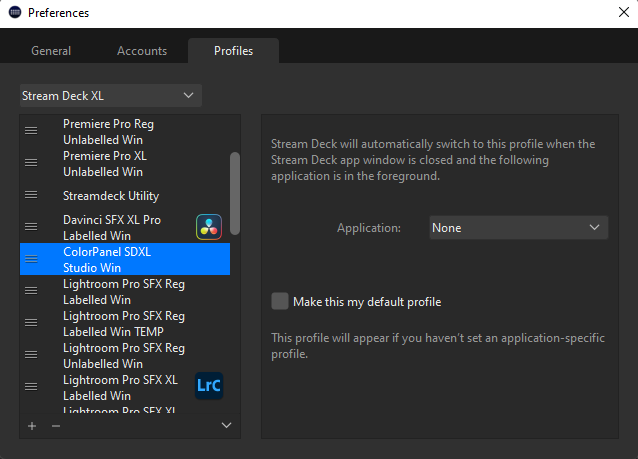This screenshot has width=638, height=459.
Task: Click the DaVinci Resolve app icon
Action: tap(209, 227)
